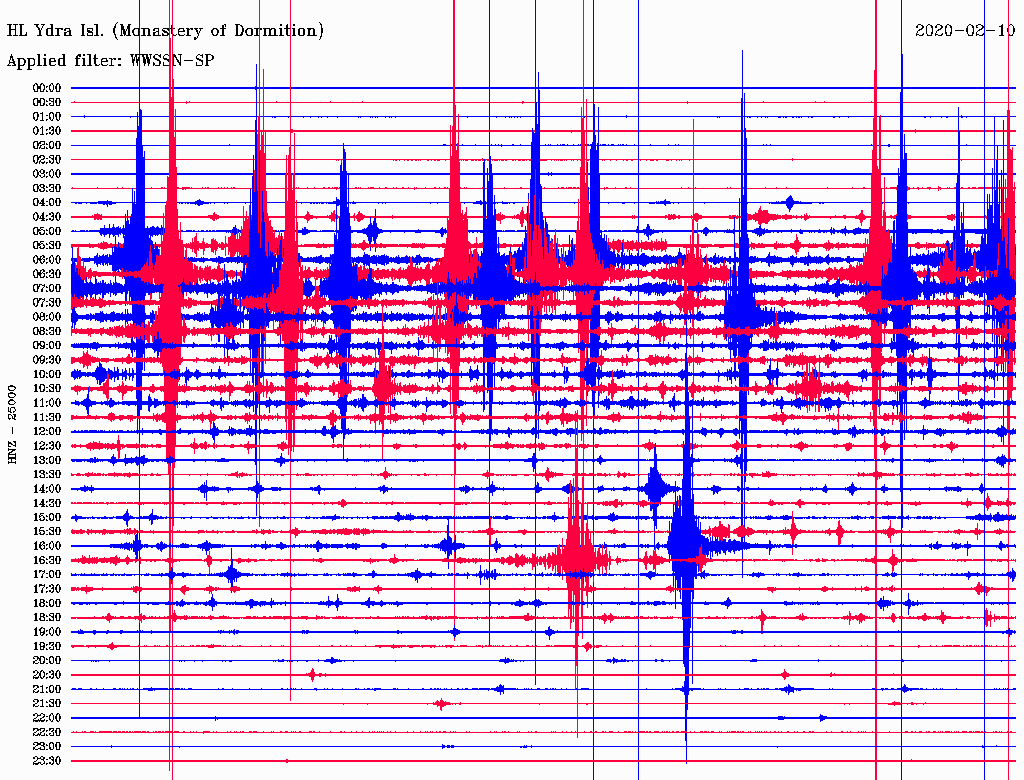
Task: Click the 12:00 time label
Action: (x=47, y=431)
